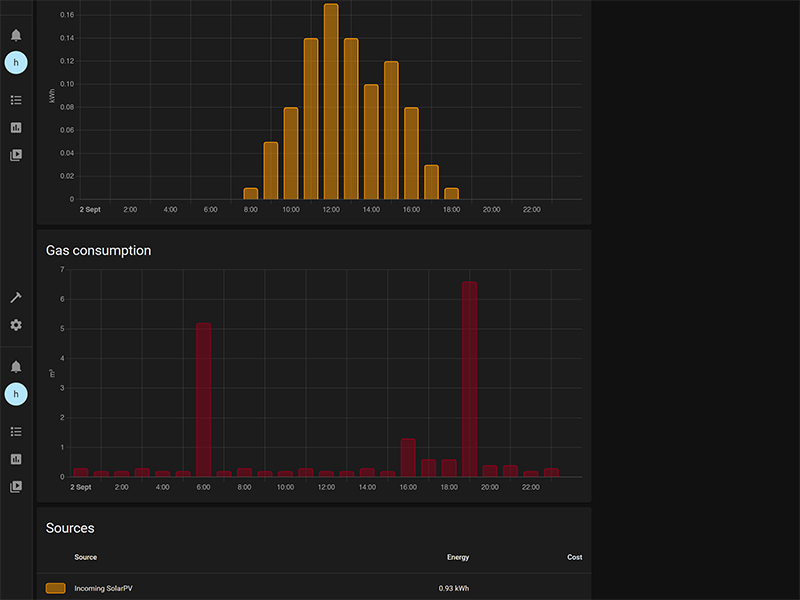Select the gas consumption spike at 6:00
The image size is (800, 600).
click(204, 400)
